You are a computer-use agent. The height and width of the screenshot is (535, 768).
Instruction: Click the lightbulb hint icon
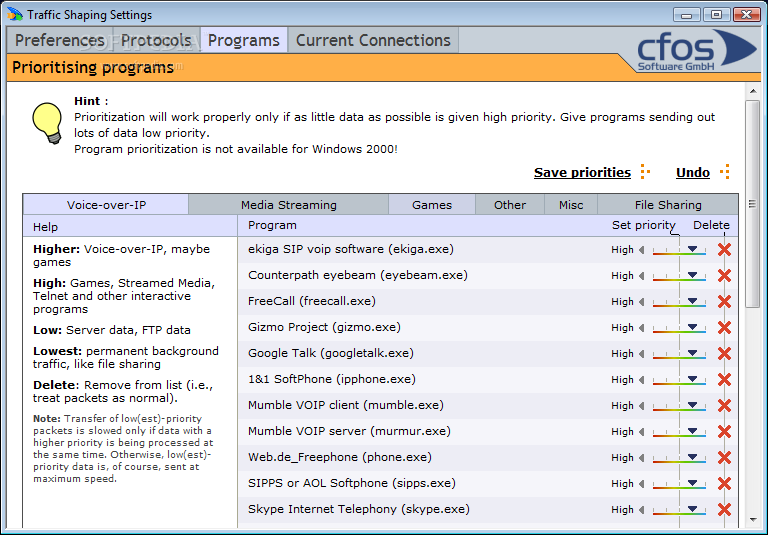pyautogui.click(x=47, y=122)
